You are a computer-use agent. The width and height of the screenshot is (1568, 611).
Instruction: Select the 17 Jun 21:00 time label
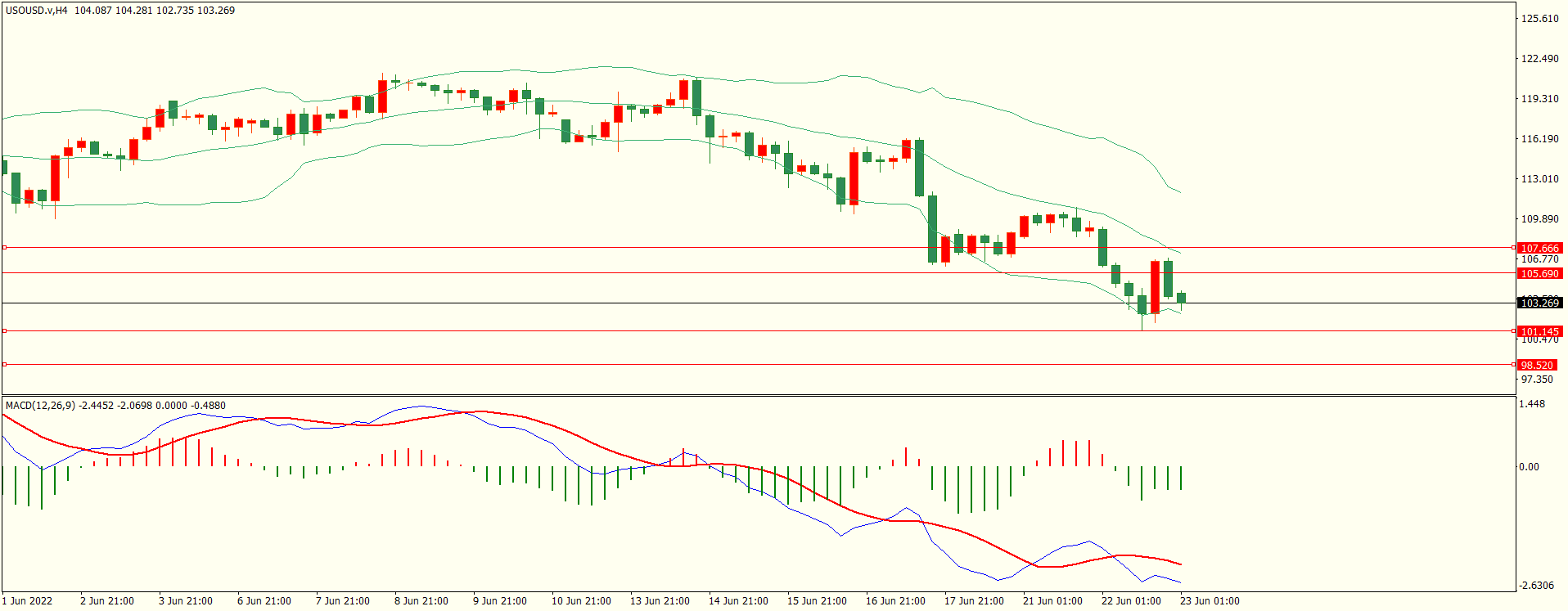pos(974,600)
